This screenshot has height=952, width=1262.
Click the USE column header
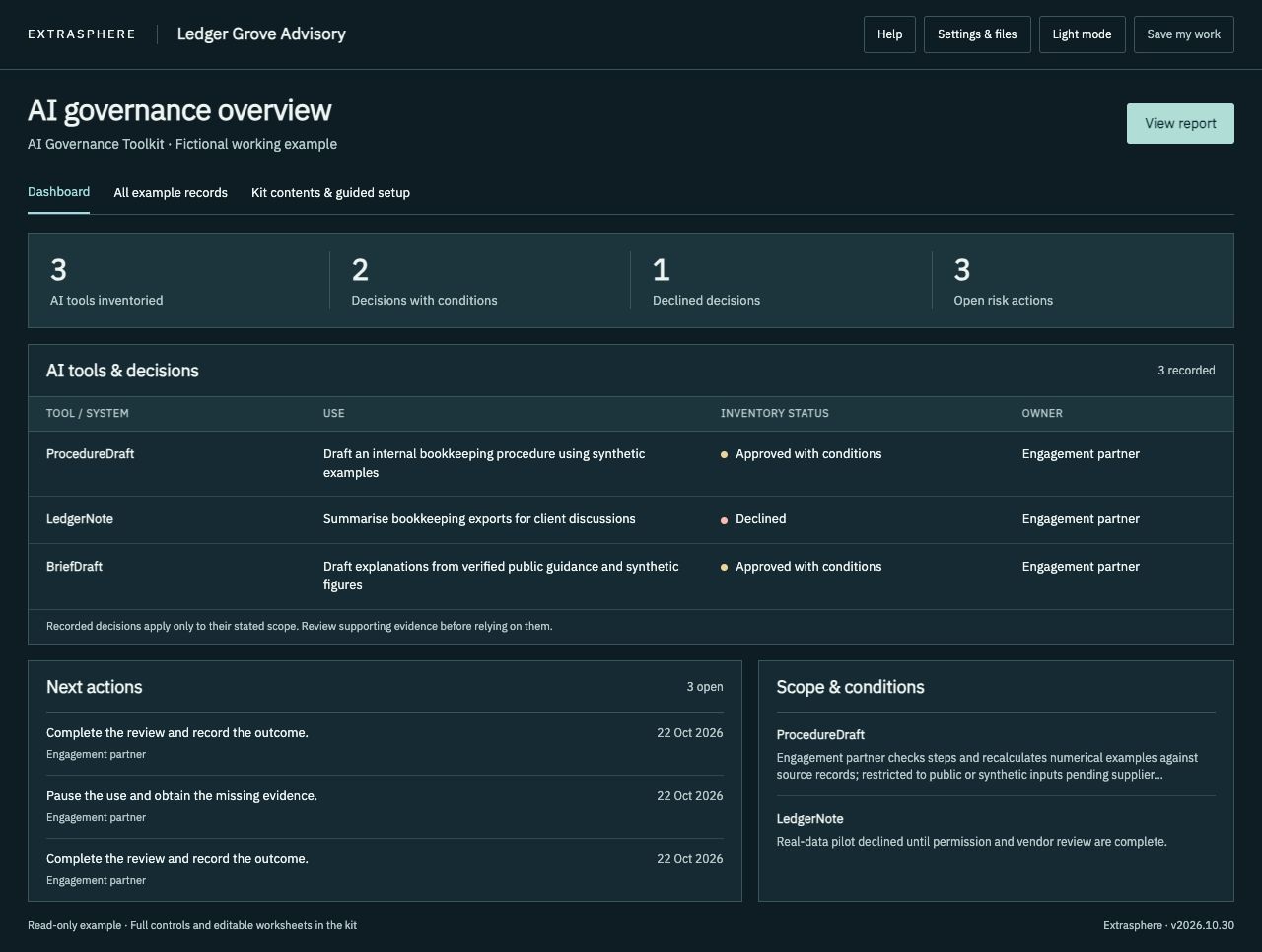[333, 413]
